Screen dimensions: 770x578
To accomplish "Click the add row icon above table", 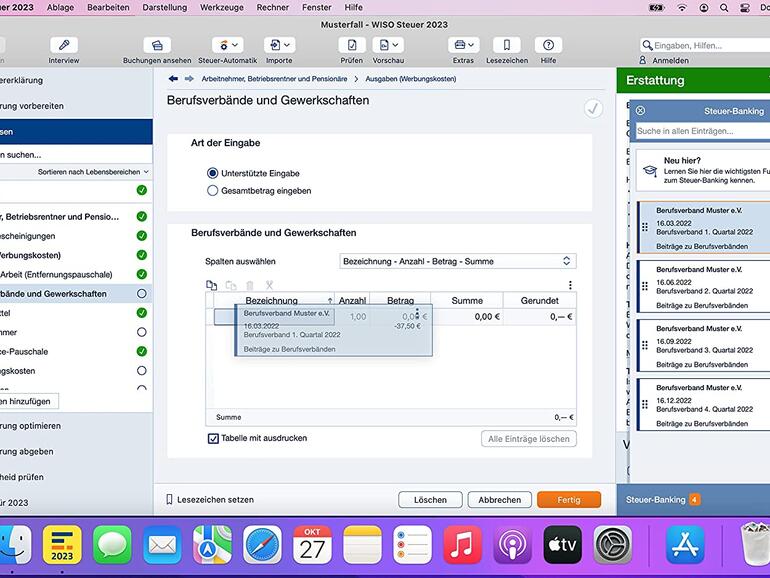I will point(211,285).
